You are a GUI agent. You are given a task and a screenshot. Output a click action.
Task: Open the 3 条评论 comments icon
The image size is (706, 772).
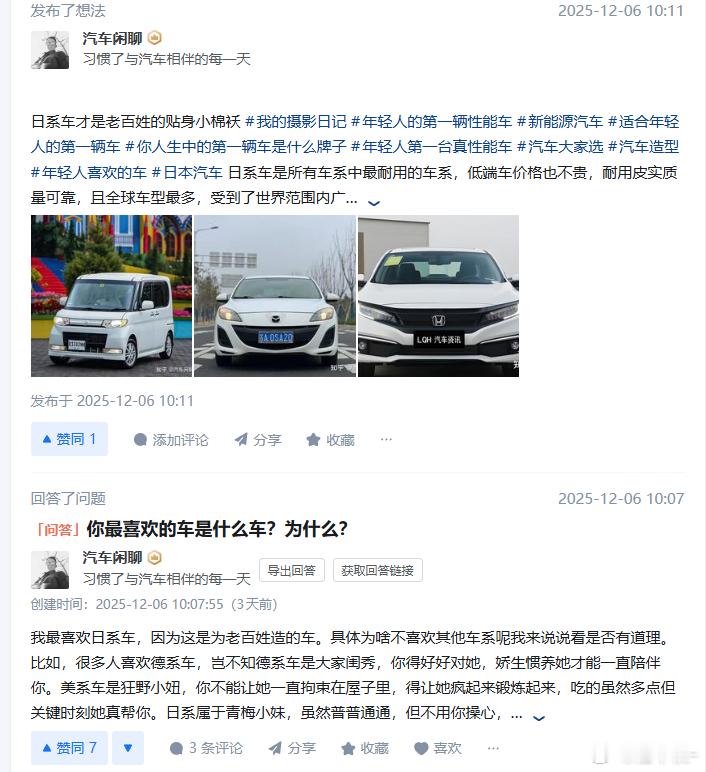click(176, 748)
